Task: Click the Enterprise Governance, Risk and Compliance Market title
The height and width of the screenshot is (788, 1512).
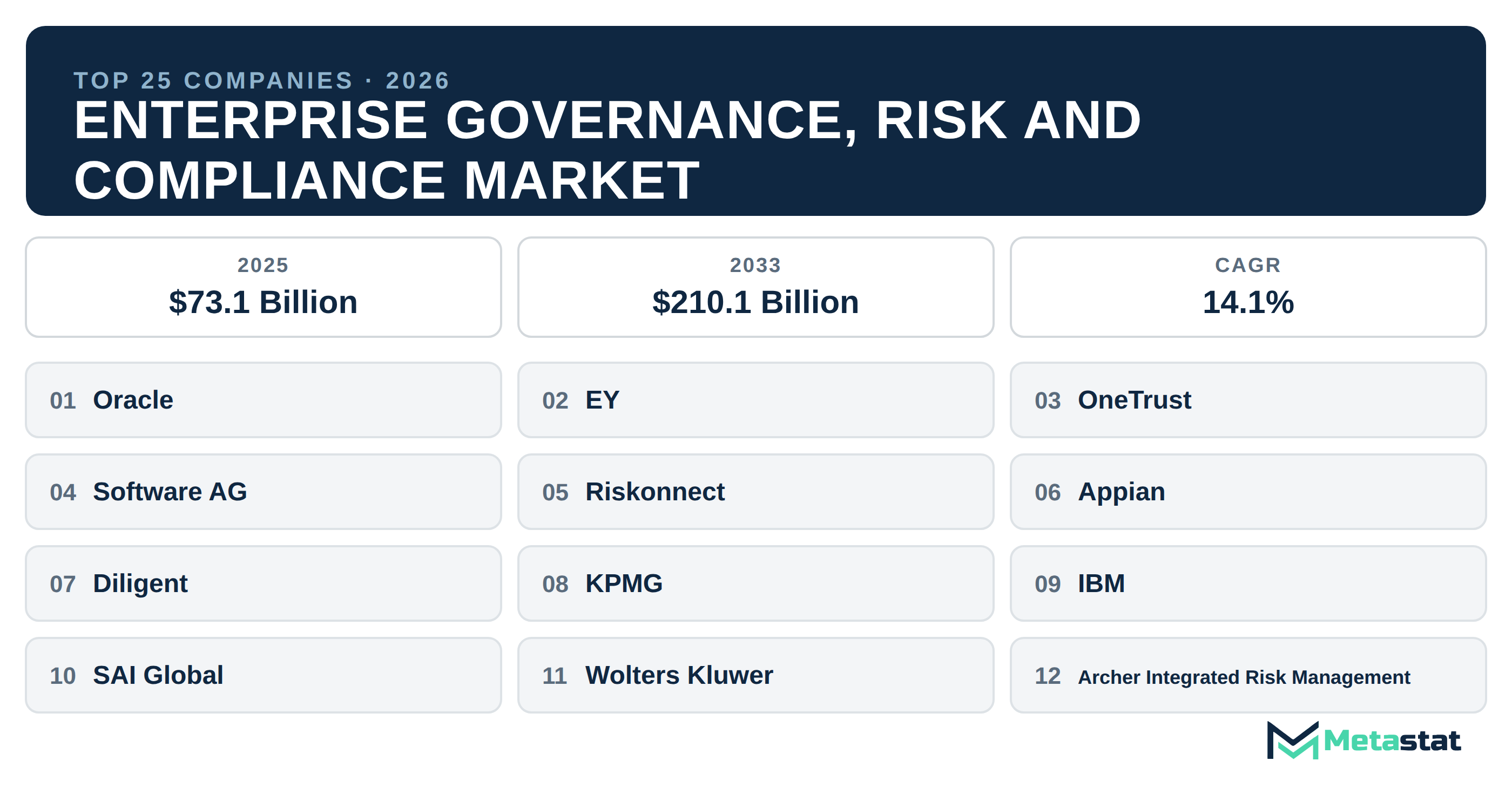Action: coord(607,150)
